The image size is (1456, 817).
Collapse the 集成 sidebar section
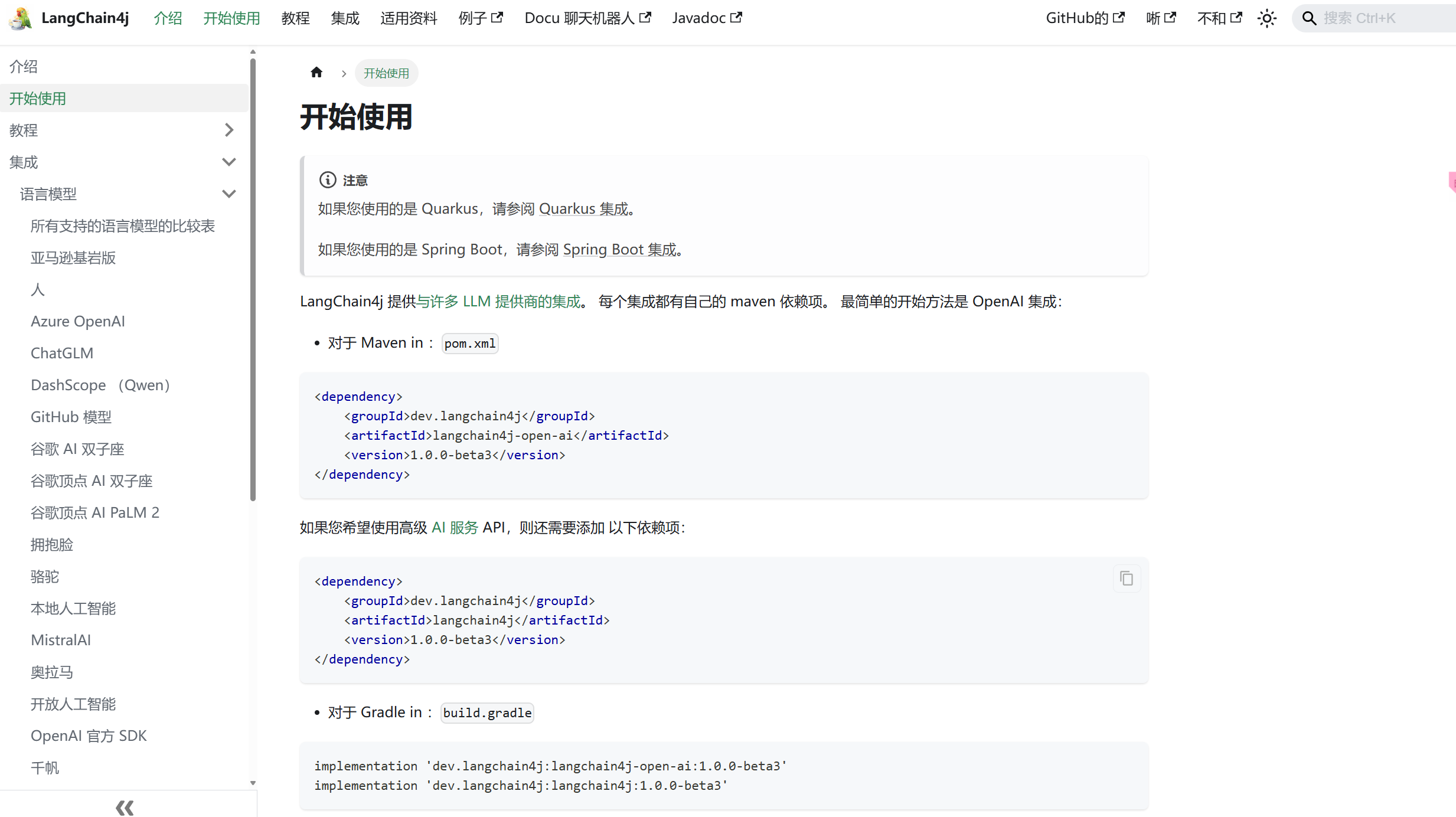click(x=230, y=162)
